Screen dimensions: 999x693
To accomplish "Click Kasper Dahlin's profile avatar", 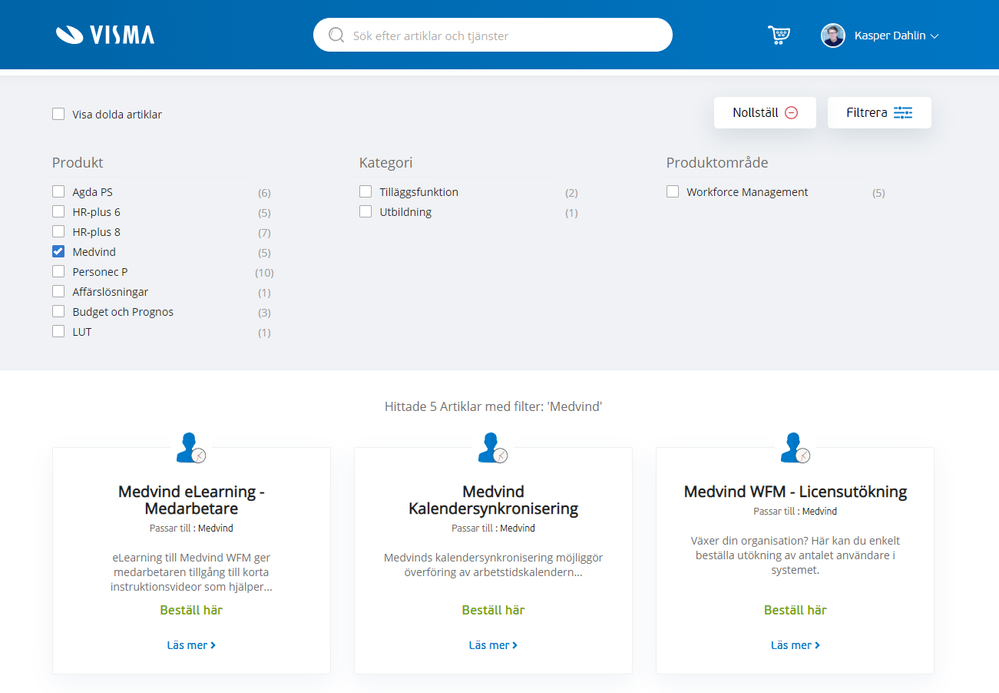I will point(833,36).
